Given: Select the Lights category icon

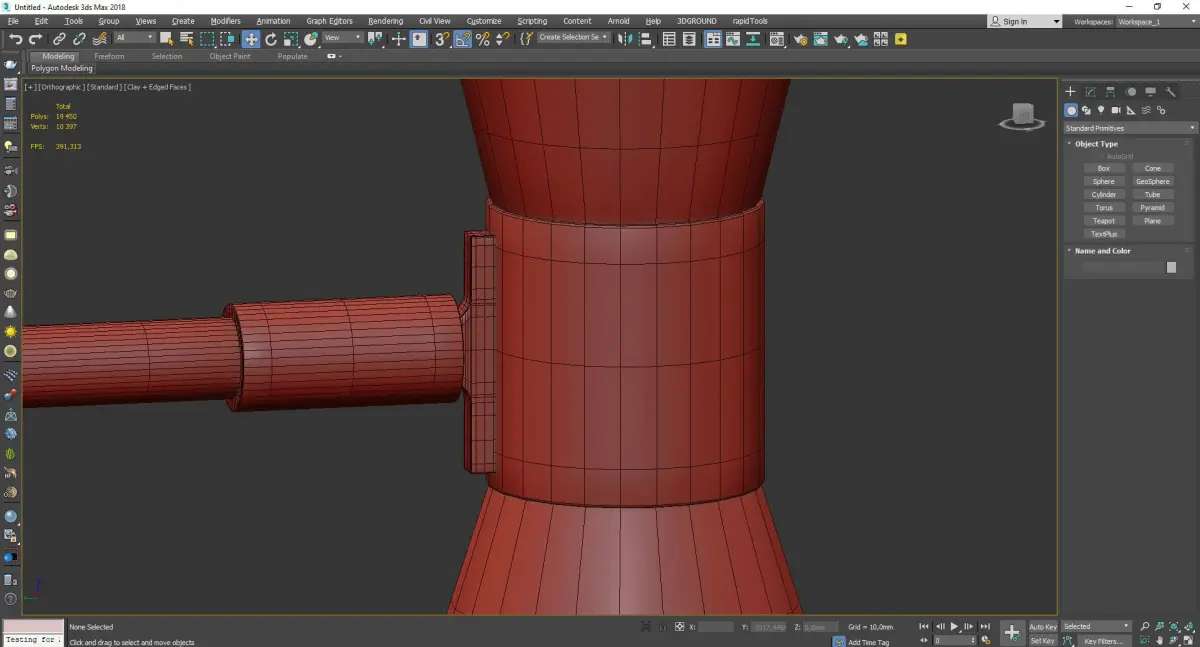Looking at the screenshot, I should pyautogui.click(x=1101, y=110).
